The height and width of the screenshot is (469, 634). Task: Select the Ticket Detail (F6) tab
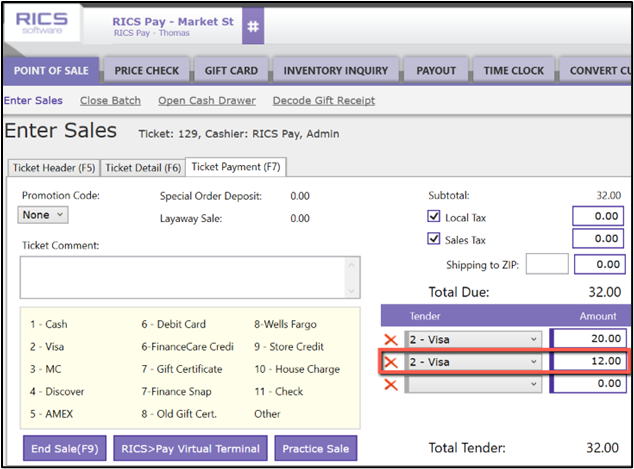pos(143,168)
